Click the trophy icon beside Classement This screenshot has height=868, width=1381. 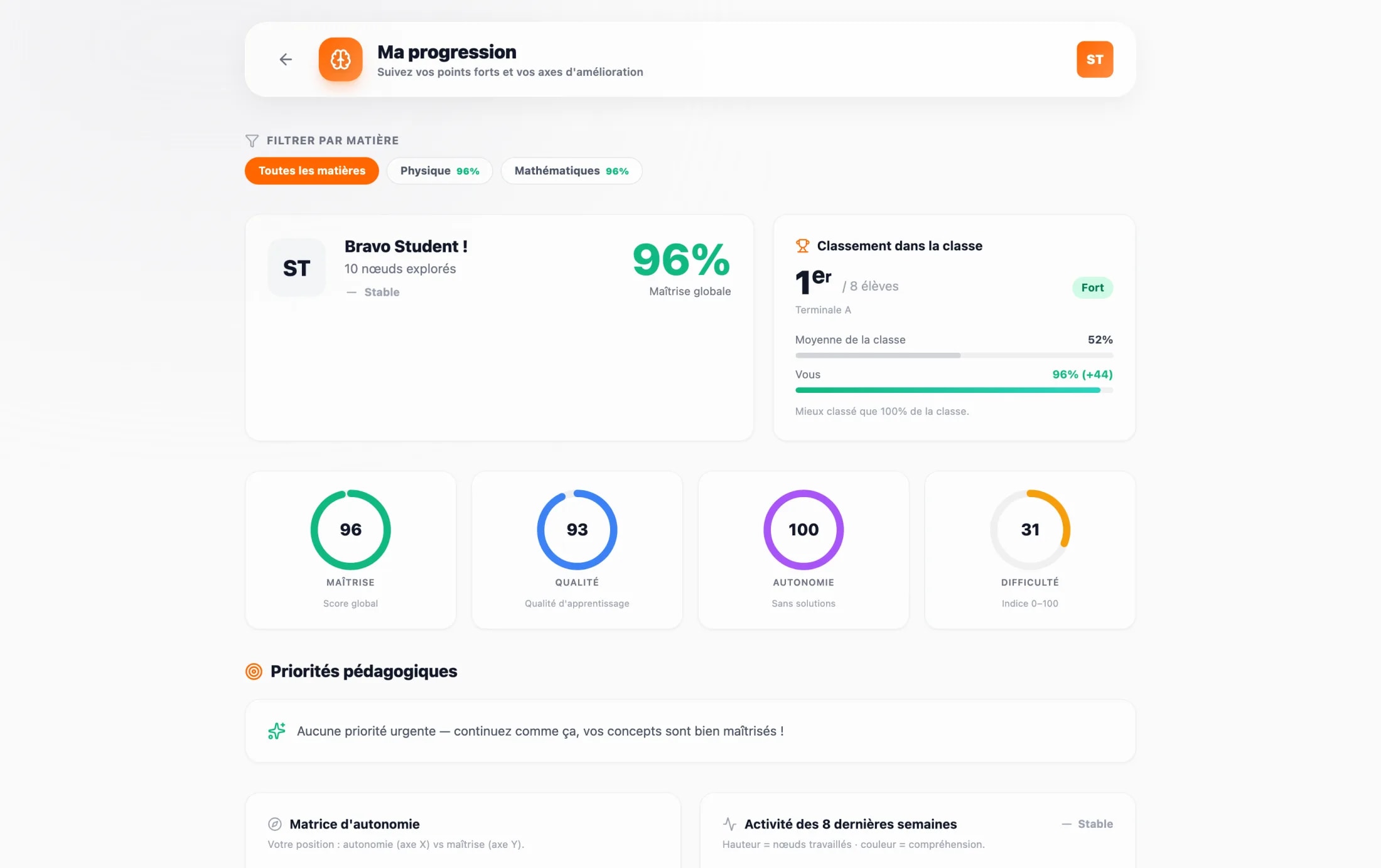(802, 245)
